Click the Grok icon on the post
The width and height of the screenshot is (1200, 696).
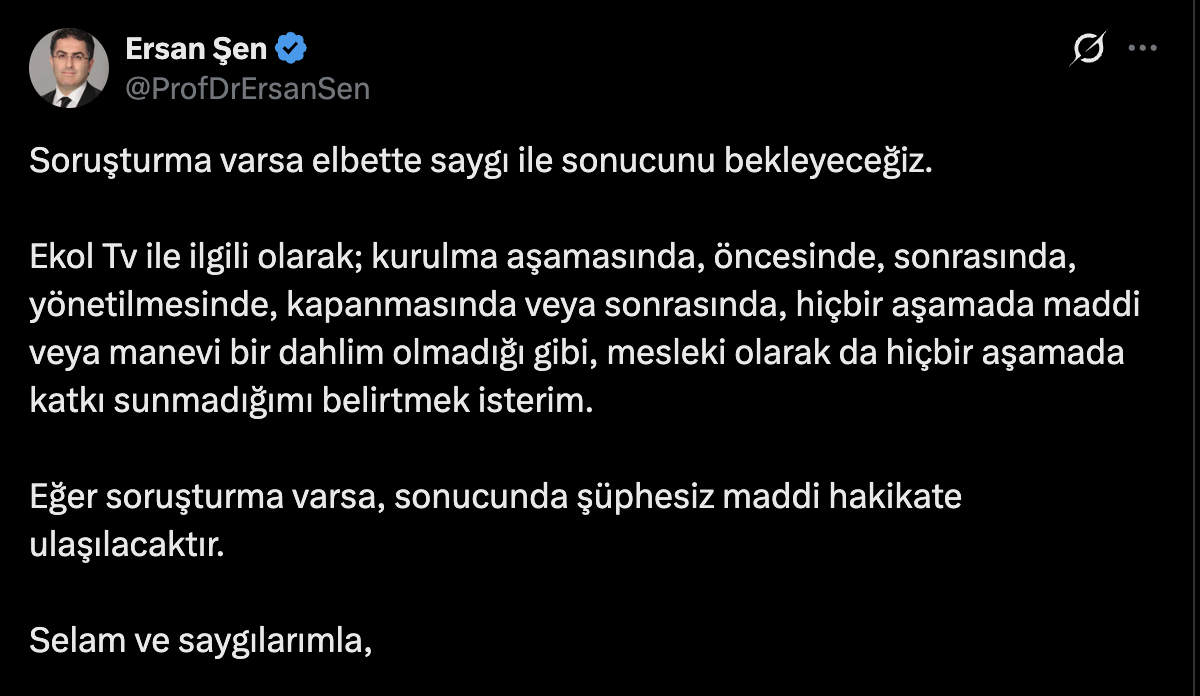(x=1088, y=48)
